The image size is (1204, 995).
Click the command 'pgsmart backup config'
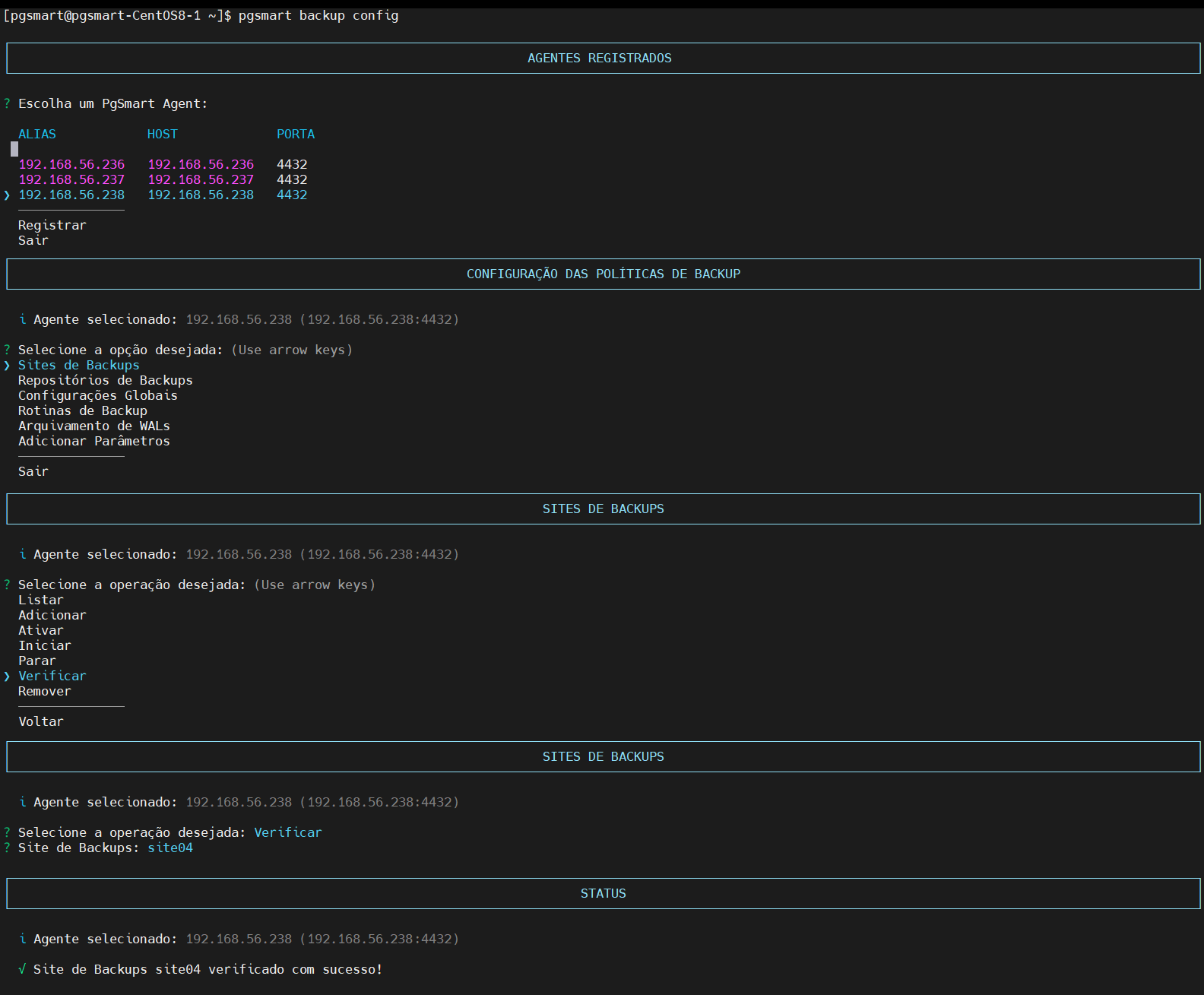pyautogui.click(x=318, y=15)
